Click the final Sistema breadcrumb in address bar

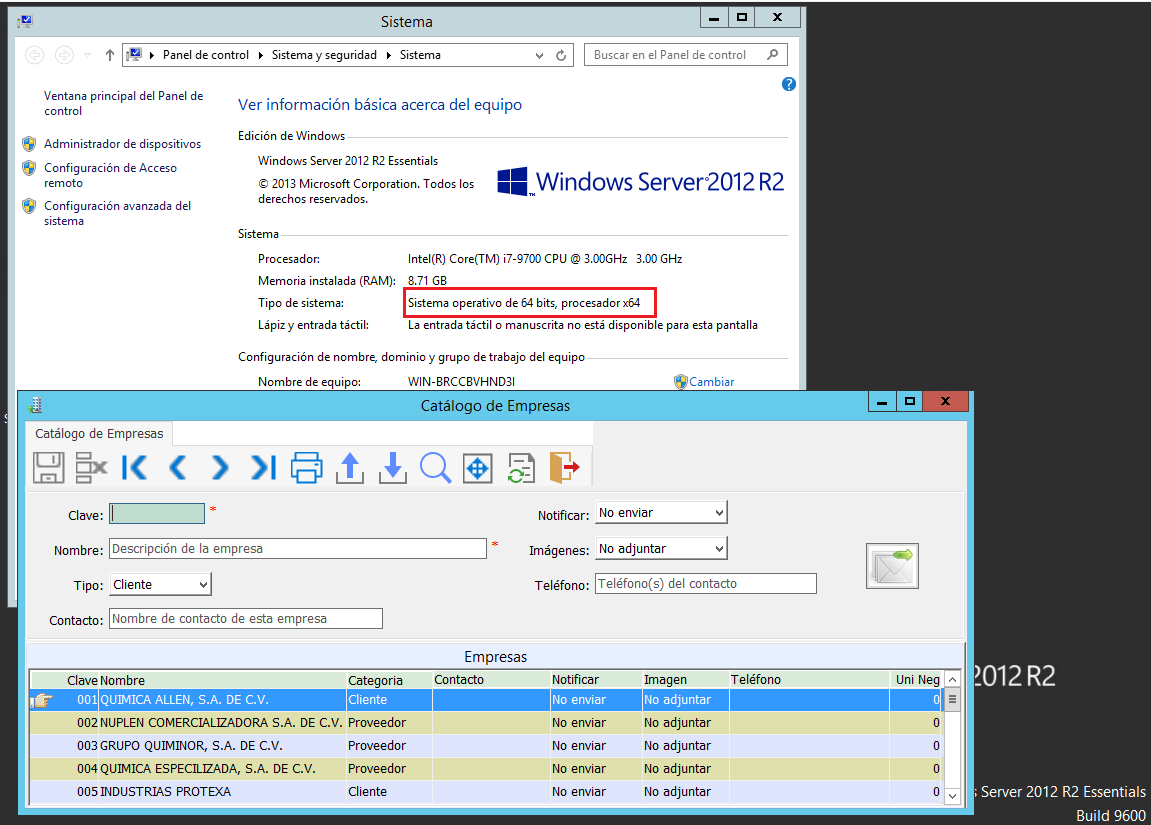[x=421, y=55]
